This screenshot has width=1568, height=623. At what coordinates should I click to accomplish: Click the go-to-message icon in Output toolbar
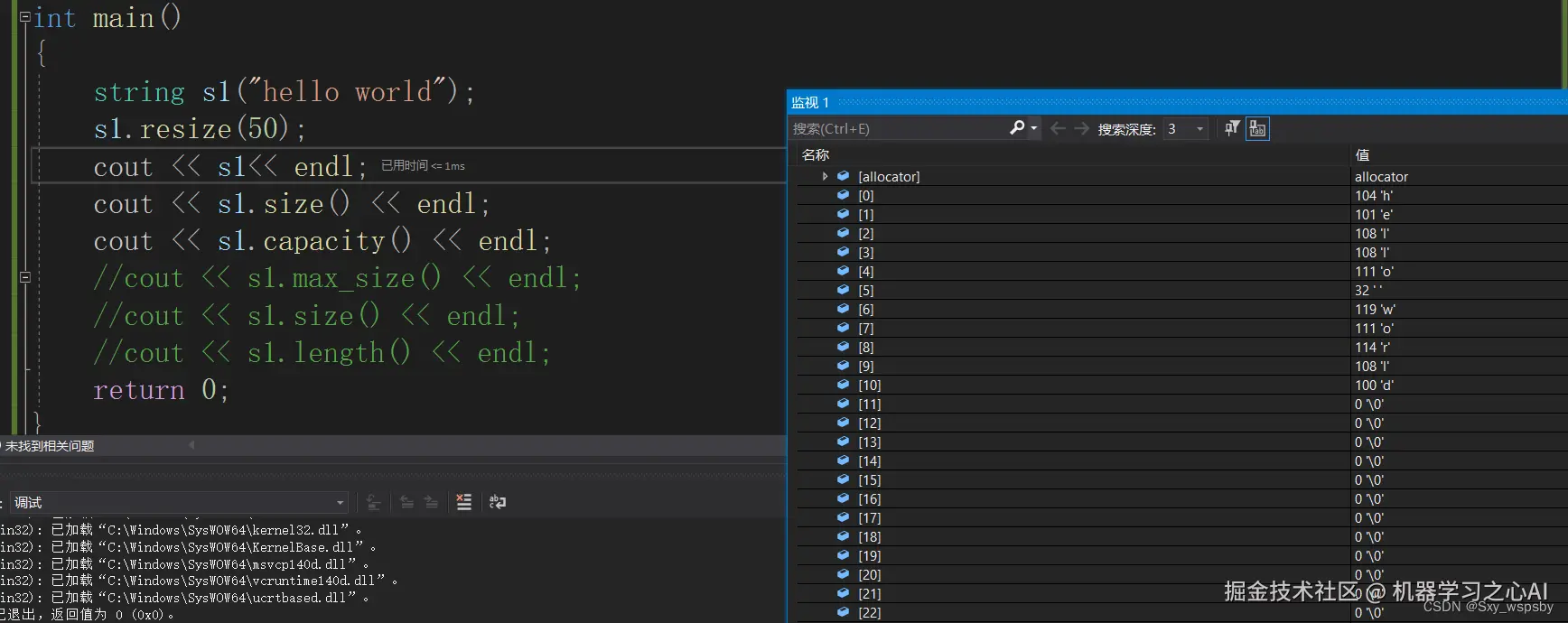pos(373,502)
